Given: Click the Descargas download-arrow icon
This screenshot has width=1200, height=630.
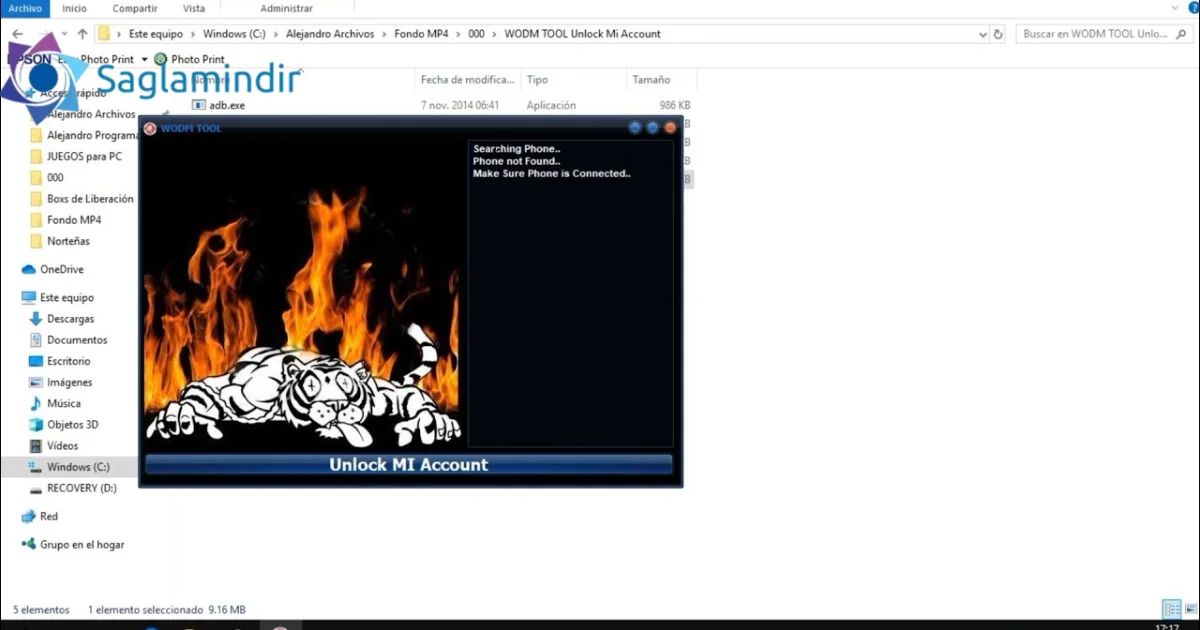Looking at the screenshot, I should click(x=36, y=319).
